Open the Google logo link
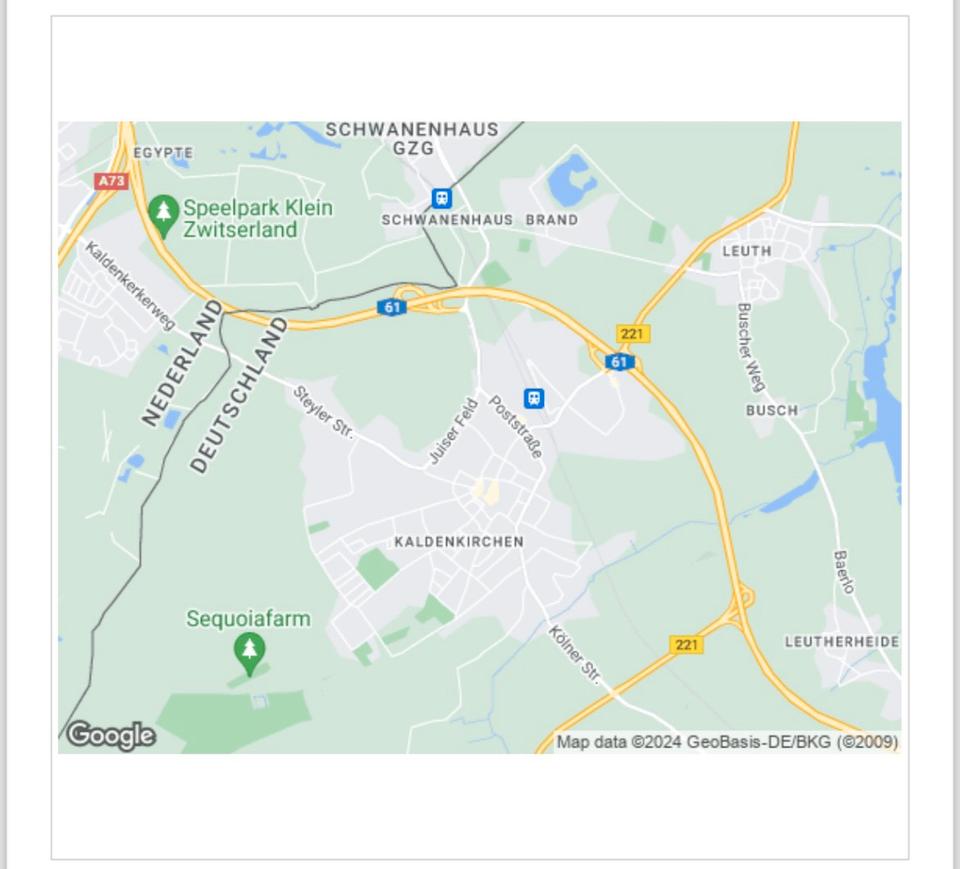 111,735
